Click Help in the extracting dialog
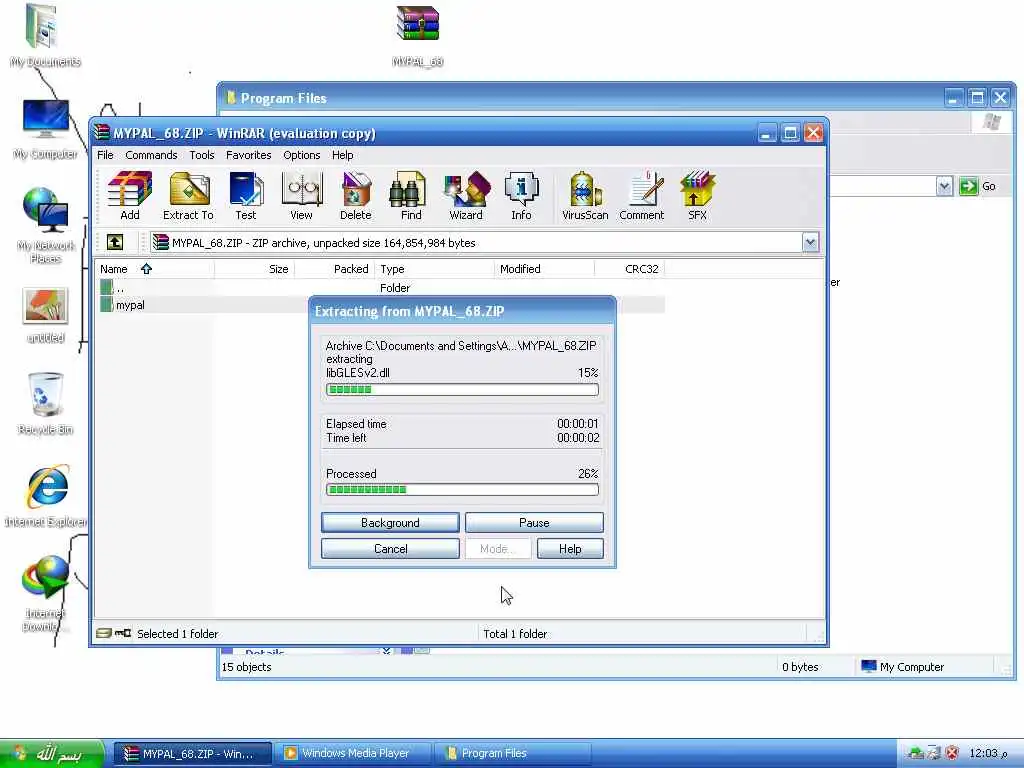This screenshot has height=768, width=1024. coord(569,549)
